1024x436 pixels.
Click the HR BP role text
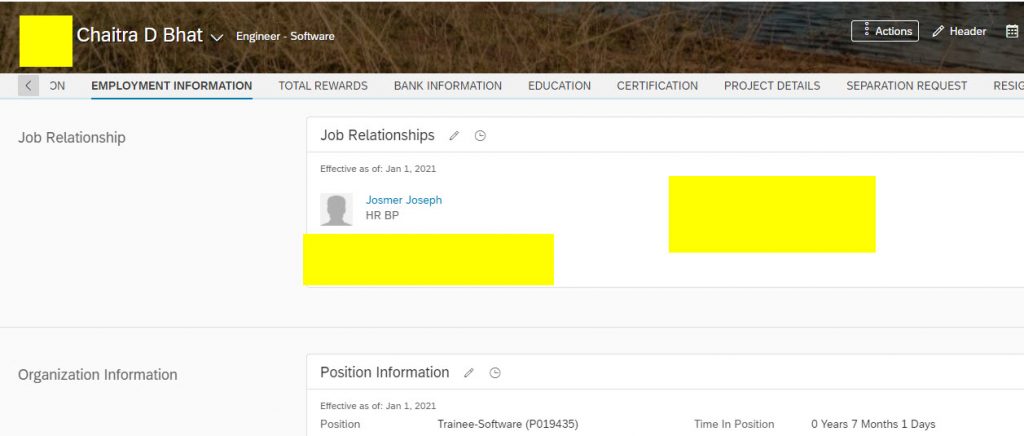[382, 215]
